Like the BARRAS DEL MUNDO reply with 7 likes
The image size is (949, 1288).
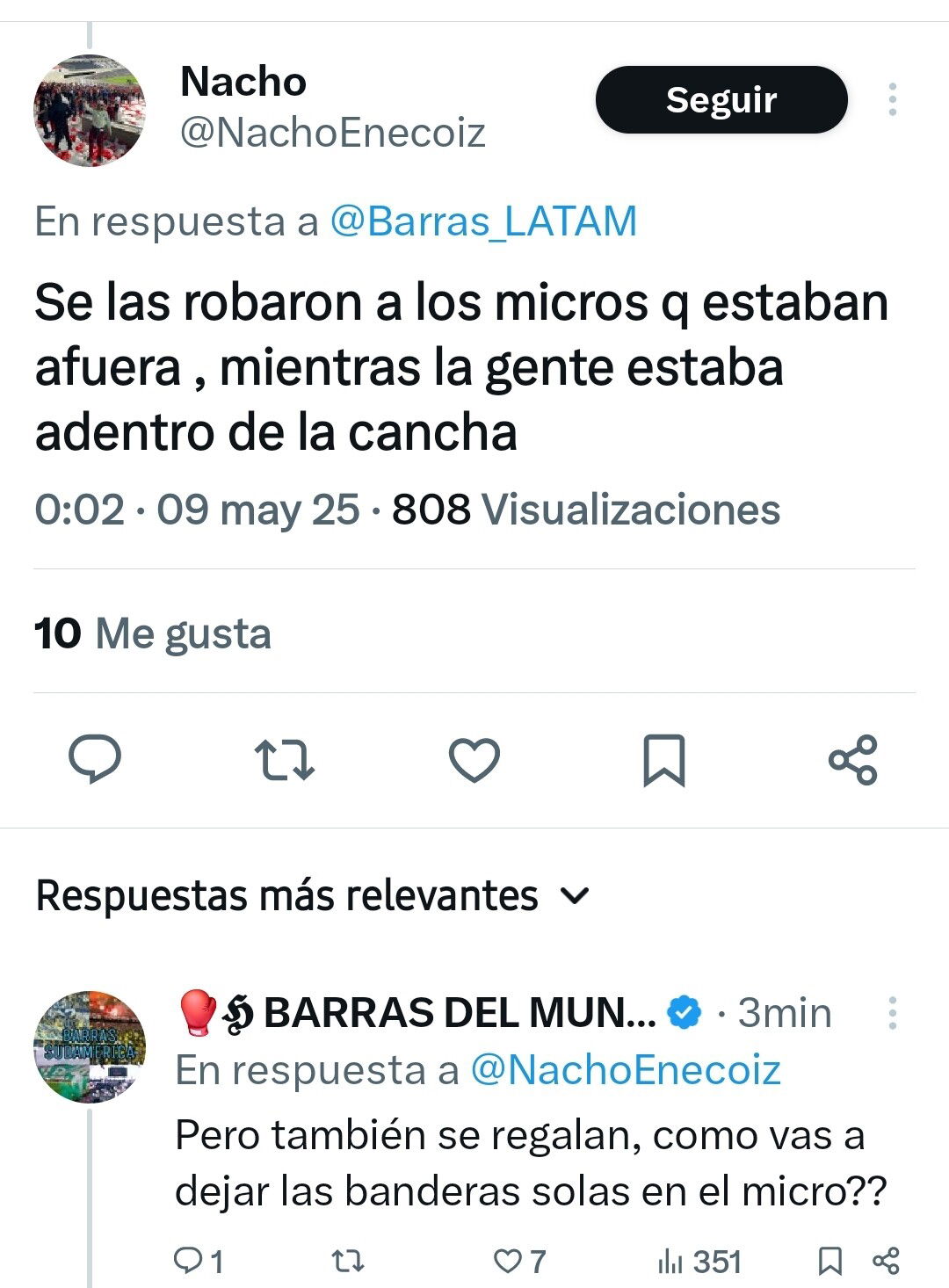[519, 1262]
